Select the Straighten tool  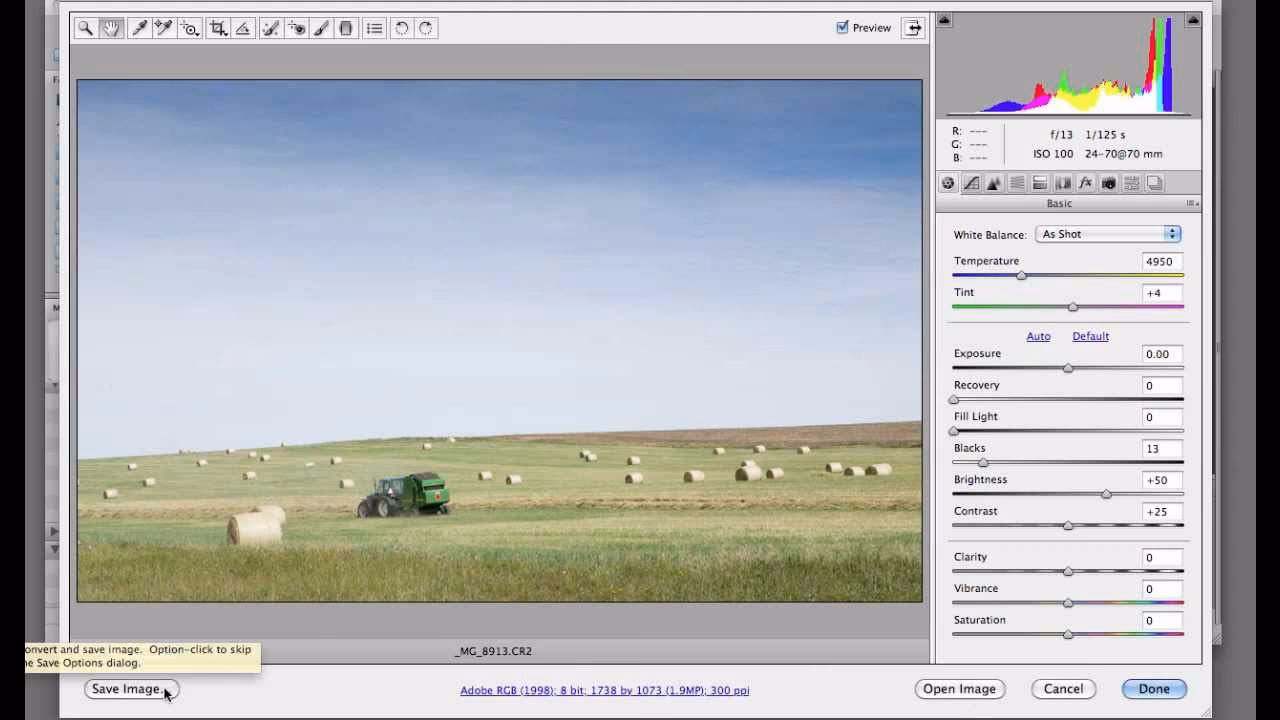tap(243, 28)
